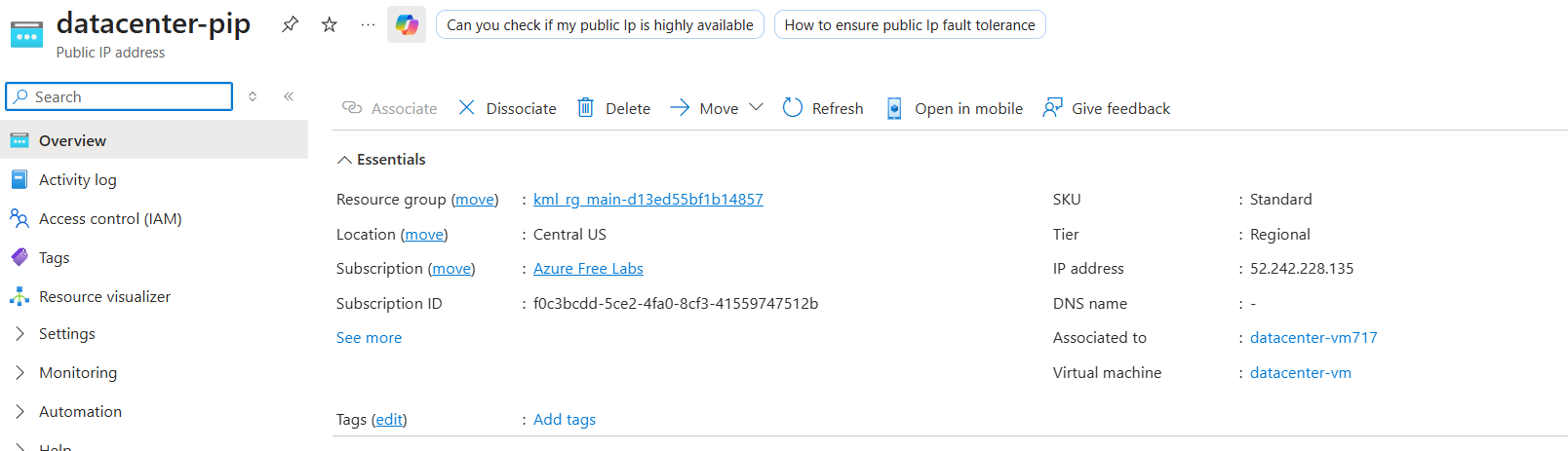1568x451 pixels.
Task: Open the more options ellipsis menu
Action: point(368,24)
